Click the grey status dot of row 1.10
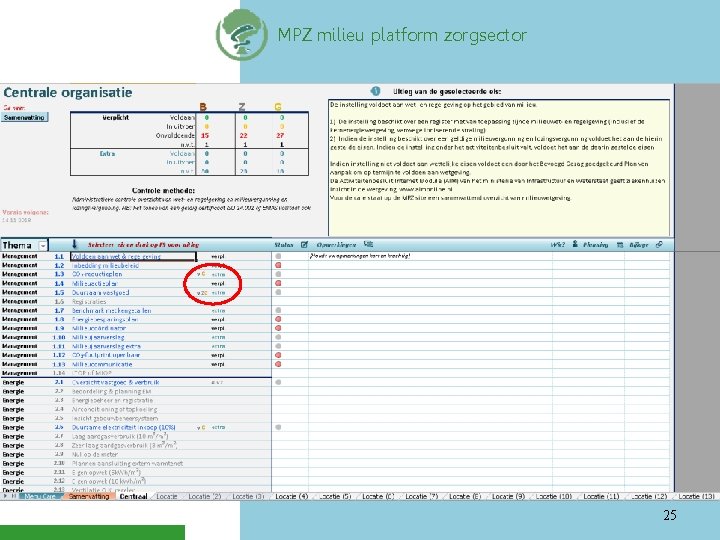The height and width of the screenshot is (540, 720). click(x=278, y=337)
